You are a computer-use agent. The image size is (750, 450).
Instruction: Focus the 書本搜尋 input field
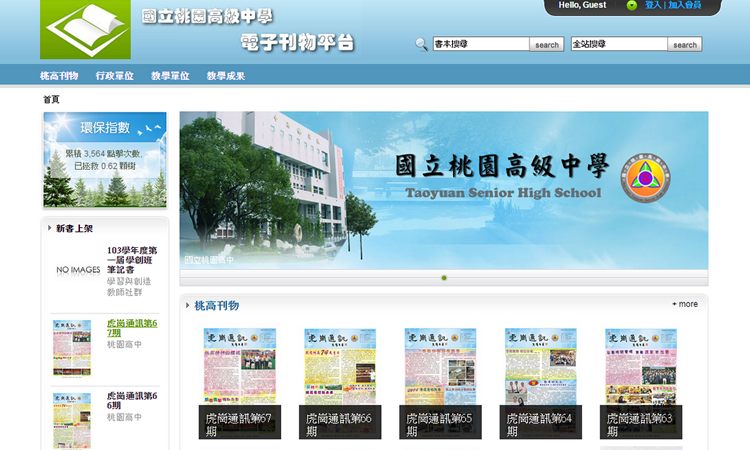pos(481,44)
